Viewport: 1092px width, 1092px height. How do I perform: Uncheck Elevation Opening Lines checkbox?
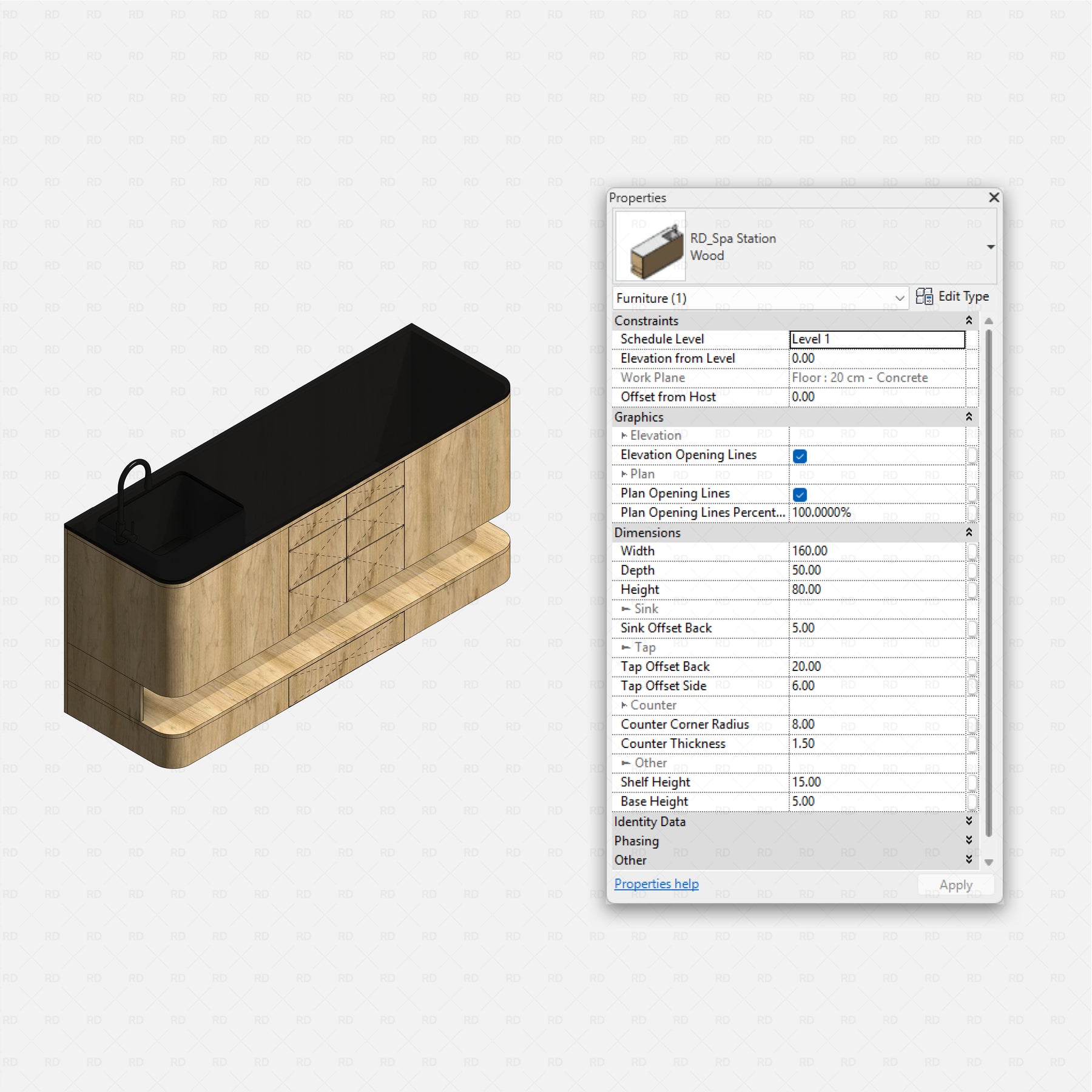point(800,456)
